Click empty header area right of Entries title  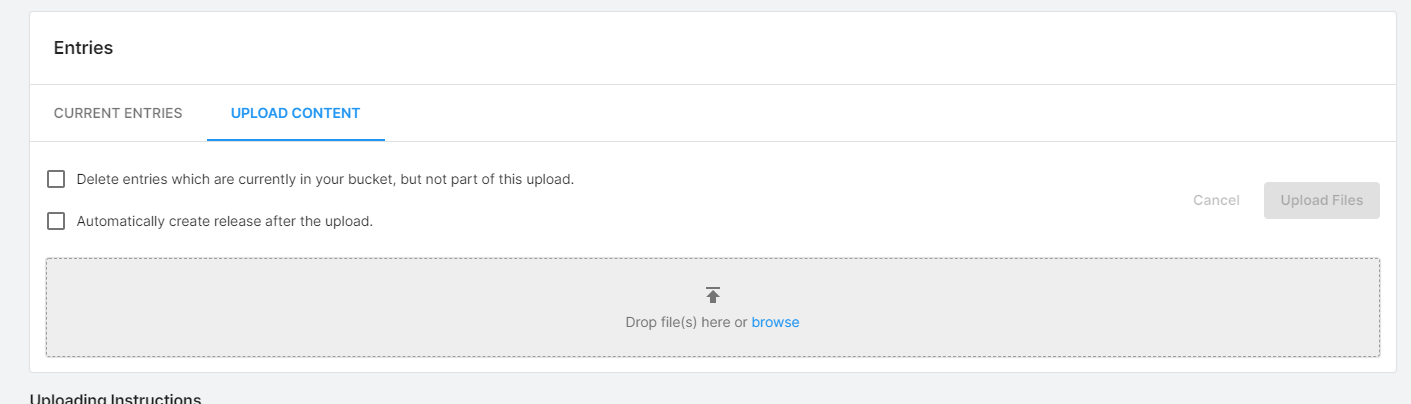[x=700, y=48]
